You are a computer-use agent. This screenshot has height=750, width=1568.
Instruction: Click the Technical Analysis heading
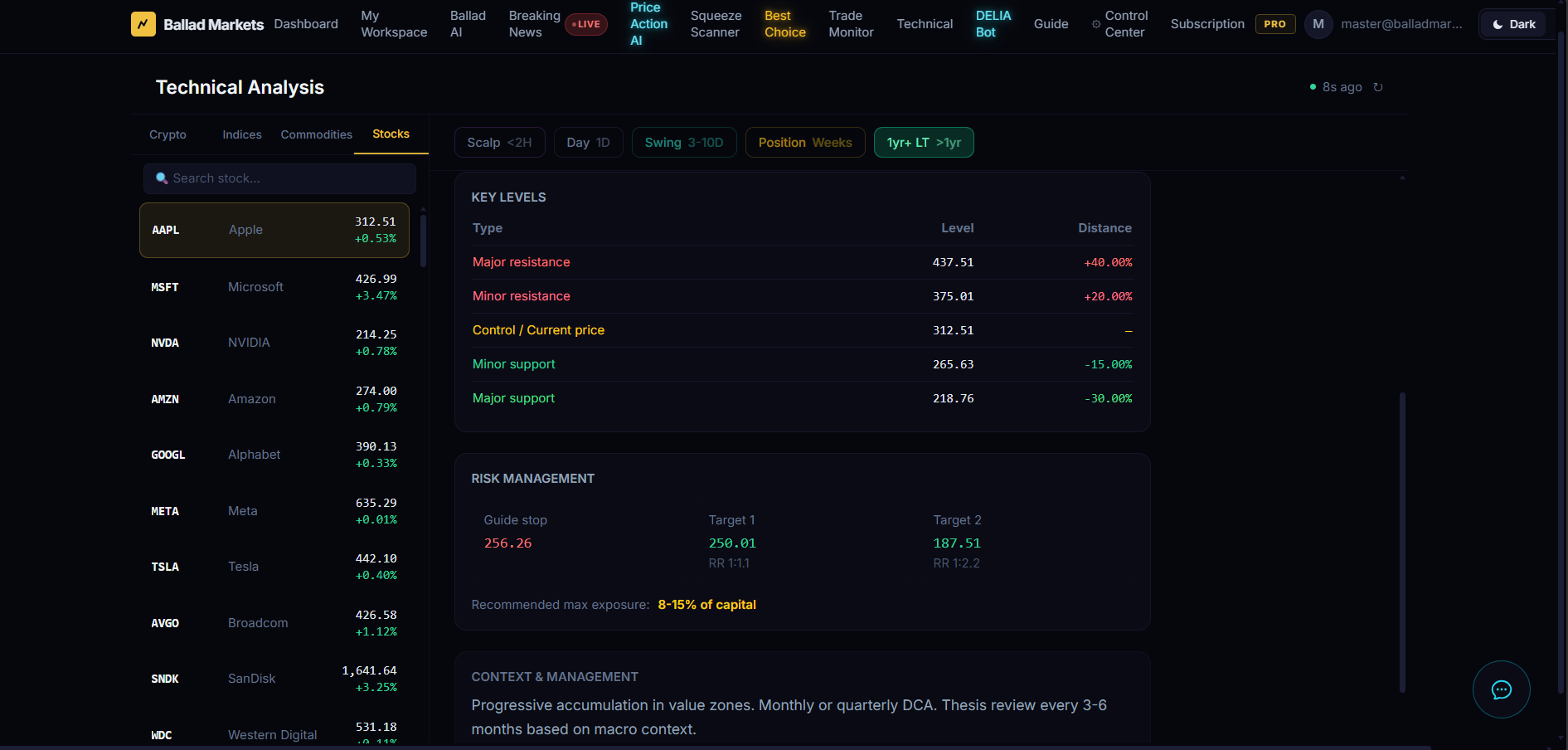240,87
